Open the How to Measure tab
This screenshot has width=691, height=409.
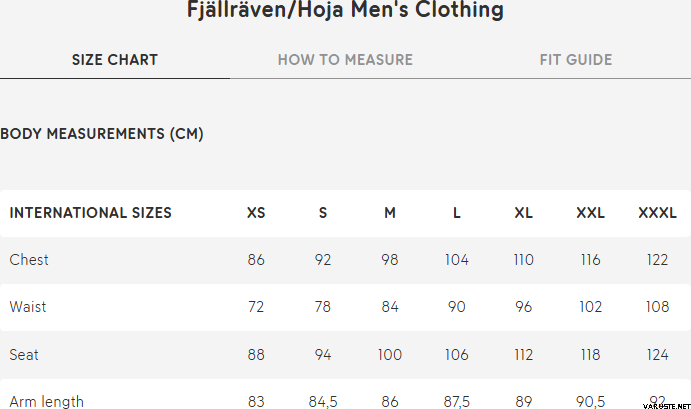(345, 60)
